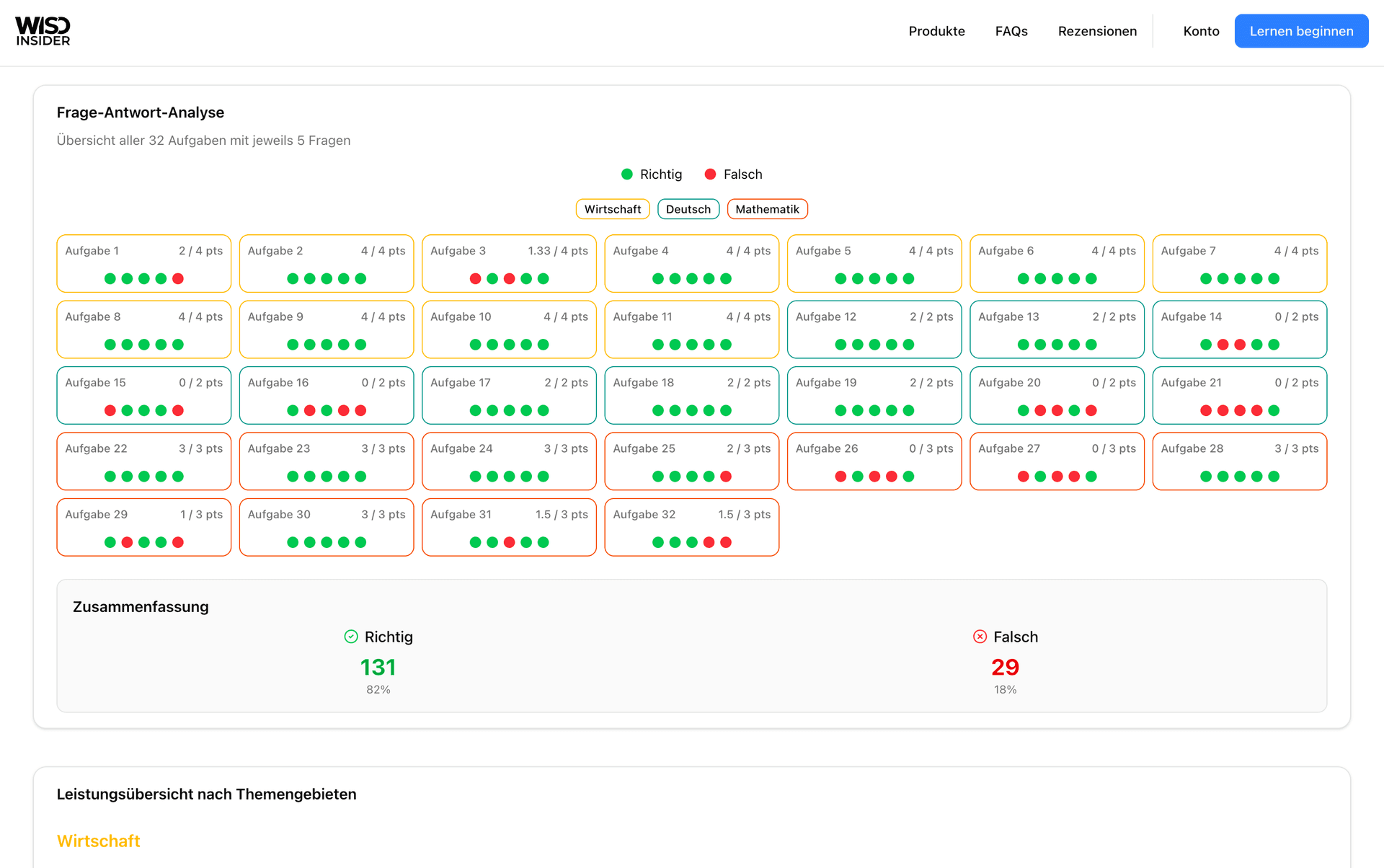Select the Mathematik subject tag
The height and width of the screenshot is (868, 1384).
(x=767, y=209)
